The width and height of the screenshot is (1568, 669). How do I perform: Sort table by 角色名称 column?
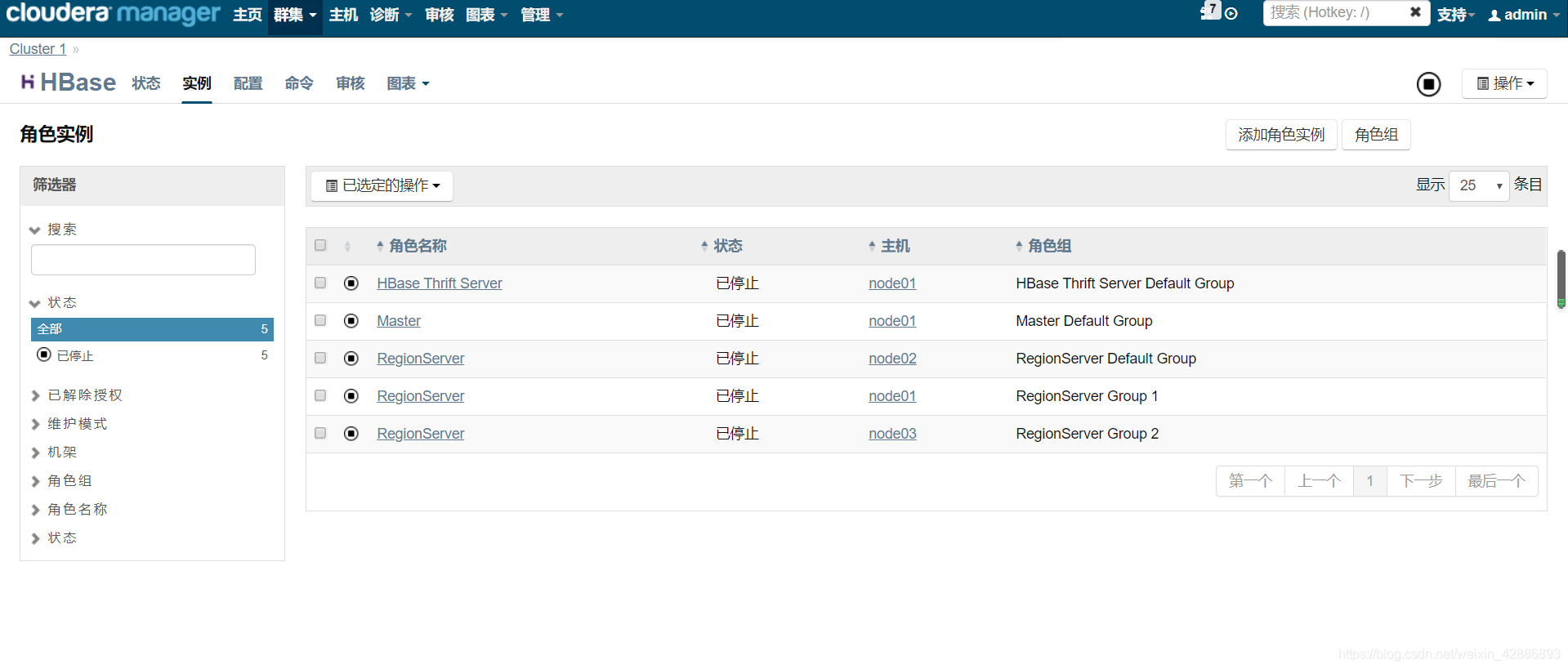click(x=412, y=246)
